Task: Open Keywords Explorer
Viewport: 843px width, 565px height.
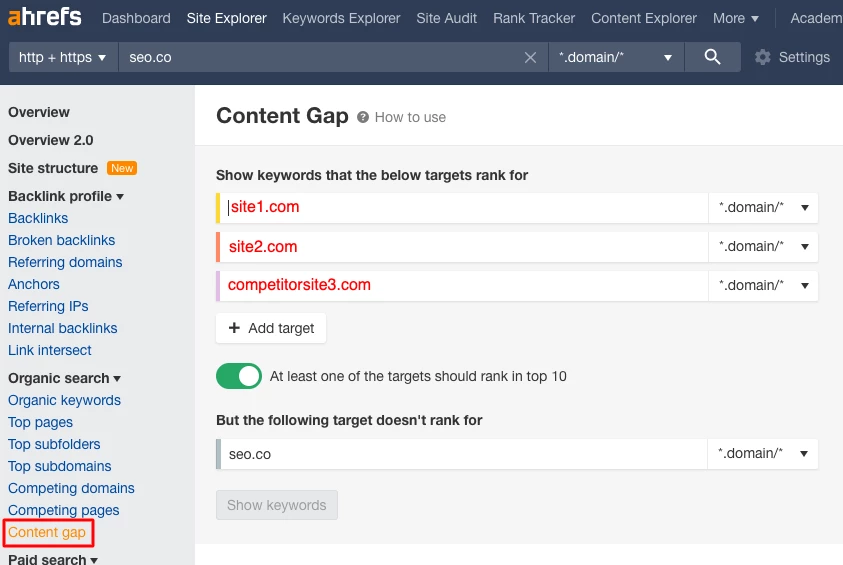Action: [341, 18]
